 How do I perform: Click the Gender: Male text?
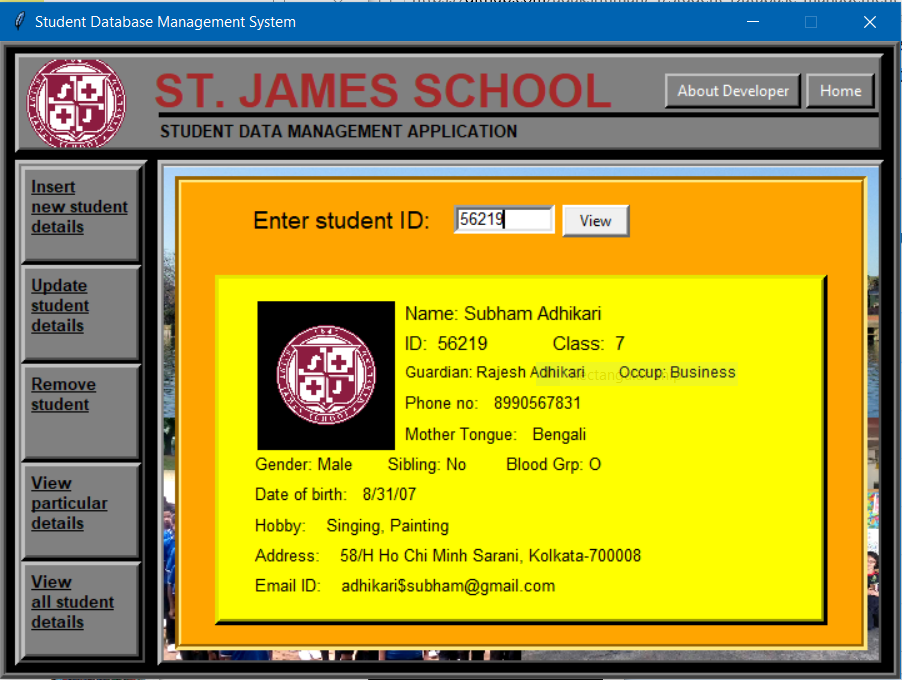tap(303, 464)
